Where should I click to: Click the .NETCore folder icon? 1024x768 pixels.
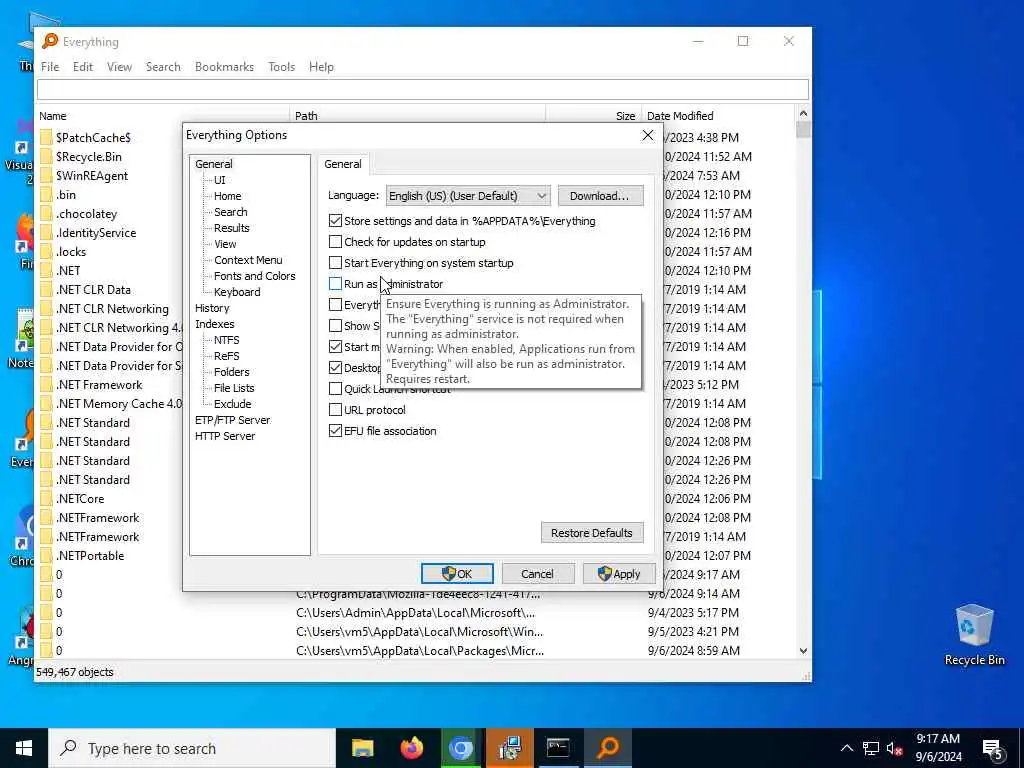point(46,498)
